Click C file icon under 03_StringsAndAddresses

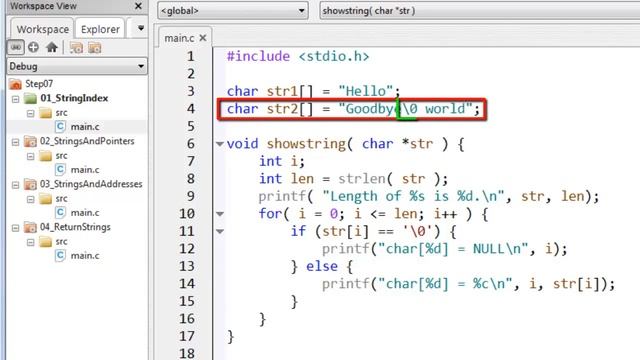pyautogui.click(x=60, y=212)
